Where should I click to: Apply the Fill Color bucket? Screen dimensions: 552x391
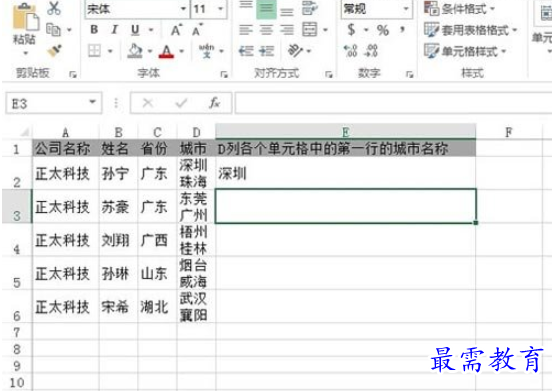(135, 51)
